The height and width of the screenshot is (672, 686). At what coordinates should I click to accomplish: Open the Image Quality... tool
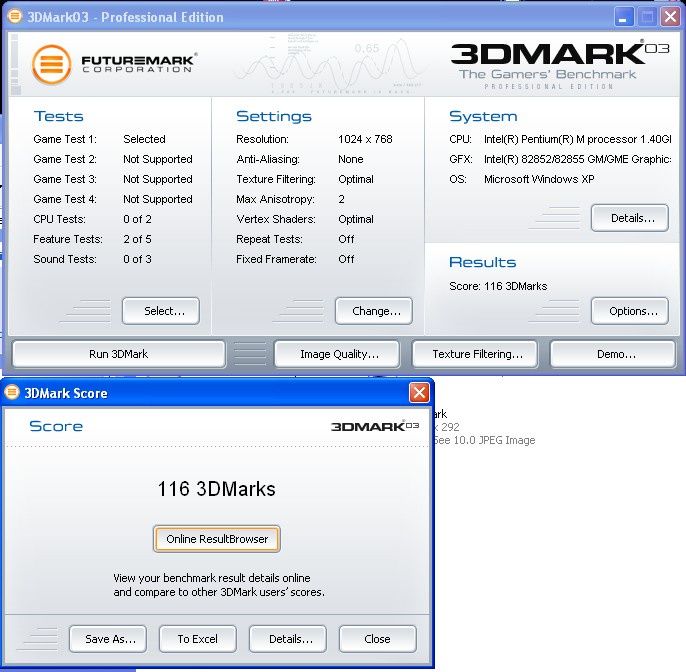click(337, 354)
